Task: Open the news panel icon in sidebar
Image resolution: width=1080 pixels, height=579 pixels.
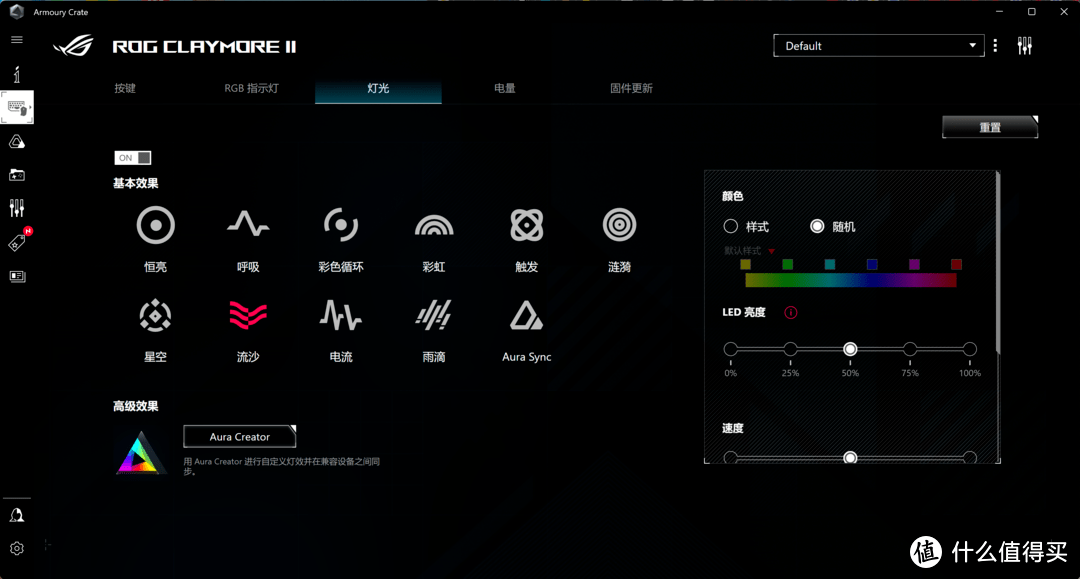Action: click(x=17, y=276)
